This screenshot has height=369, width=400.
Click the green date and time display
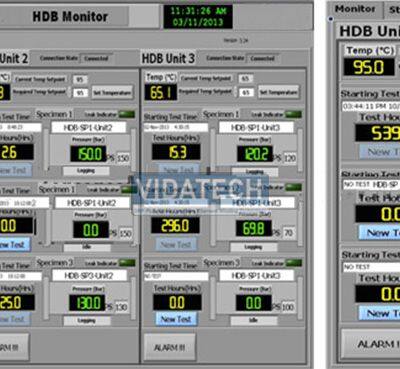click(x=198, y=17)
